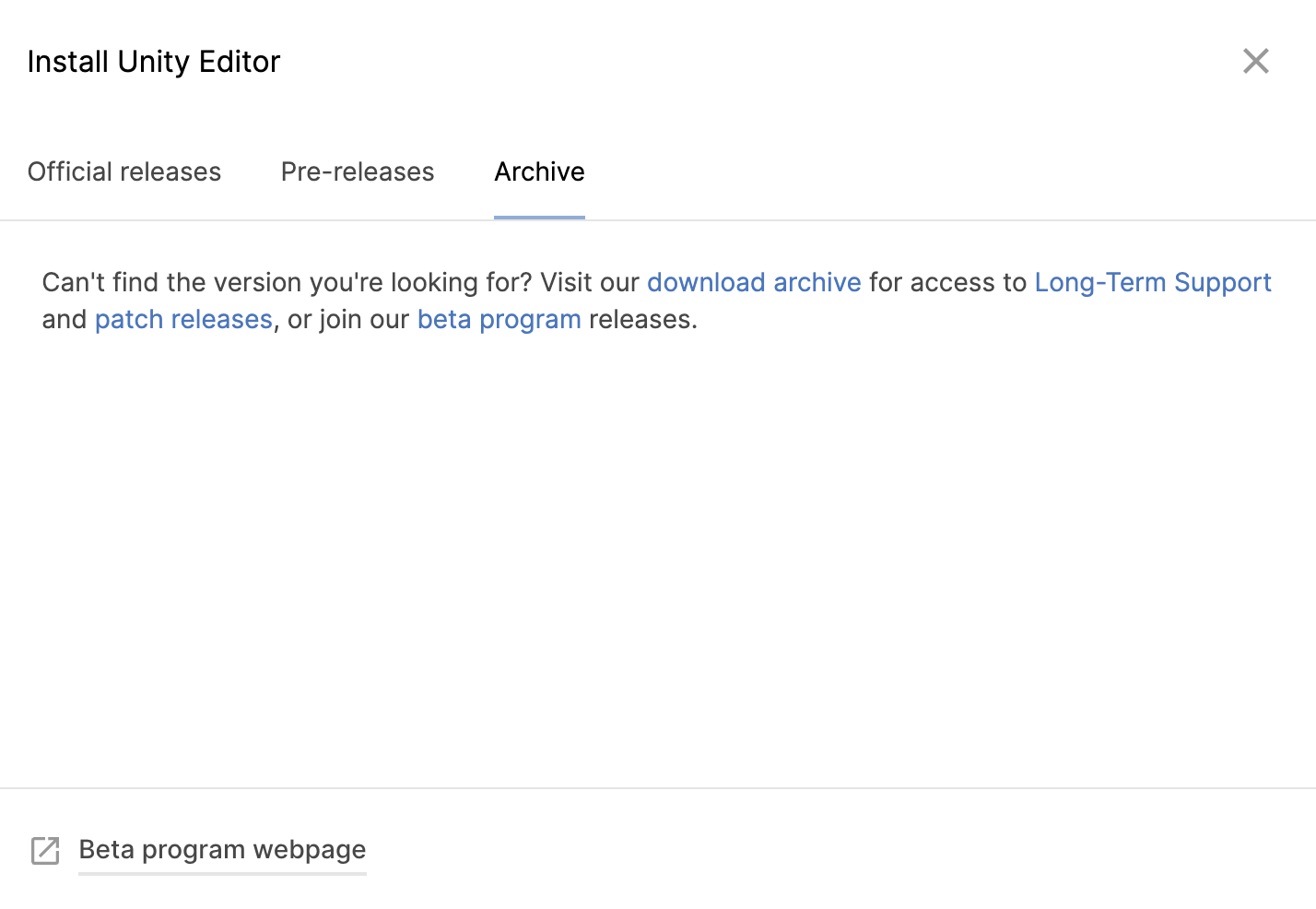Open the Beta program webpage footer link
The image size is (1316, 909).
[x=222, y=849]
